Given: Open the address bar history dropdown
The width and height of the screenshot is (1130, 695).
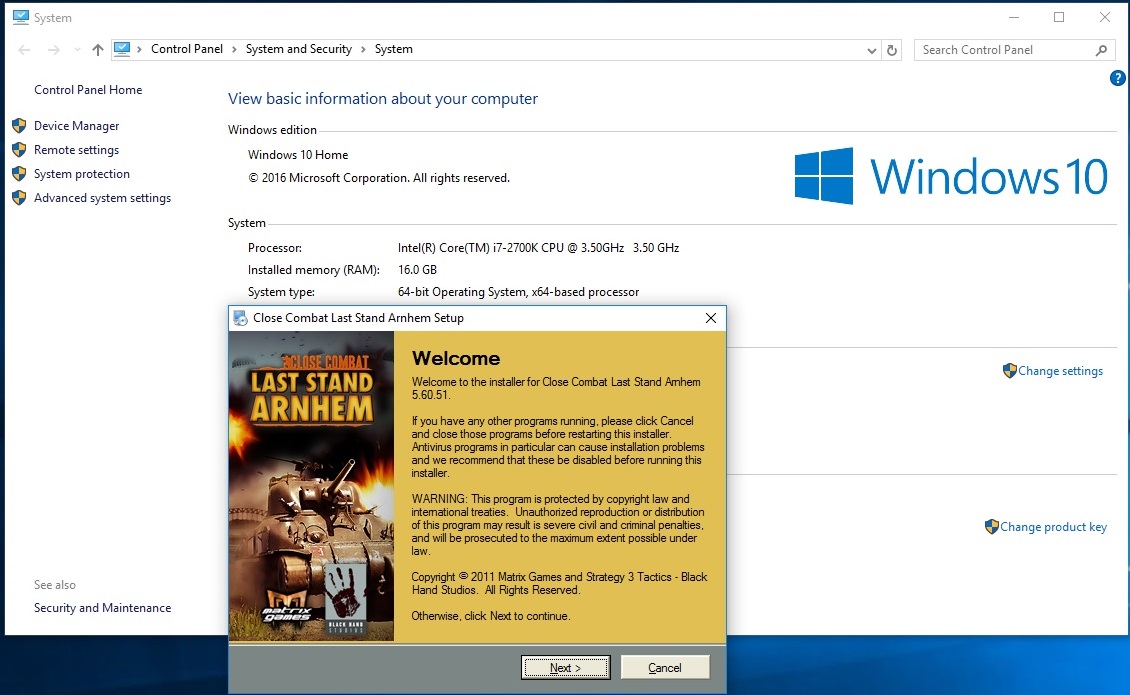Looking at the screenshot, I should pos(871,50).
